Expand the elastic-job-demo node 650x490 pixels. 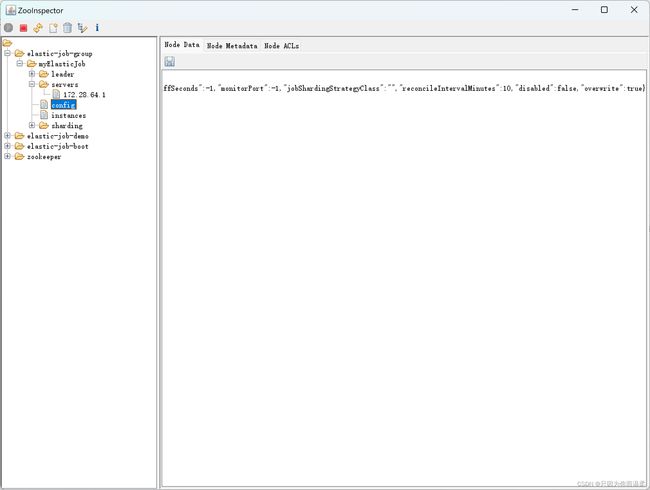[x=7, y=136]
